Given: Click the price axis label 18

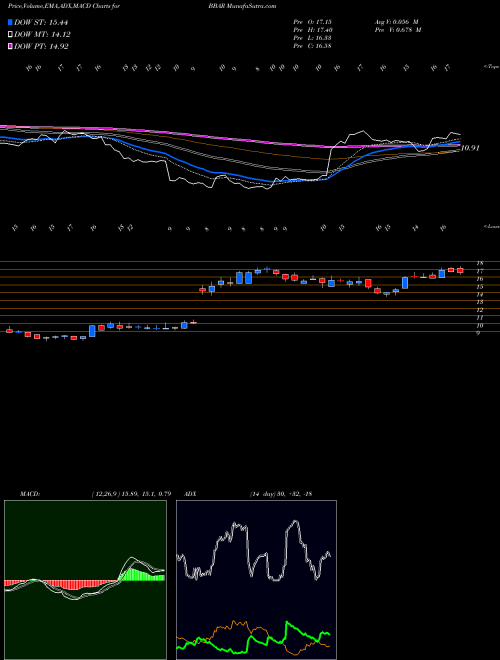Looking at the screenshot, I should 479,263.
